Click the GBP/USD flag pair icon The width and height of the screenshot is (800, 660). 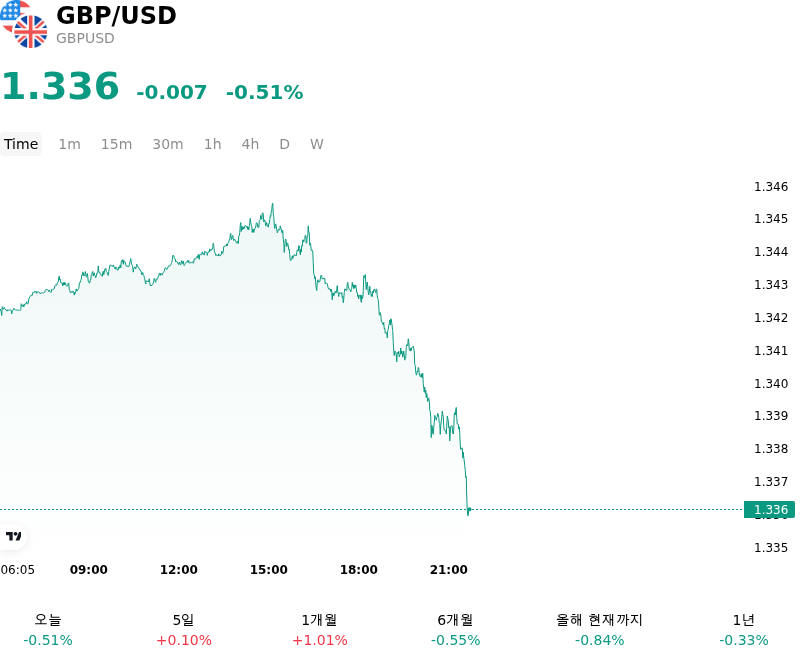point(24,24)
